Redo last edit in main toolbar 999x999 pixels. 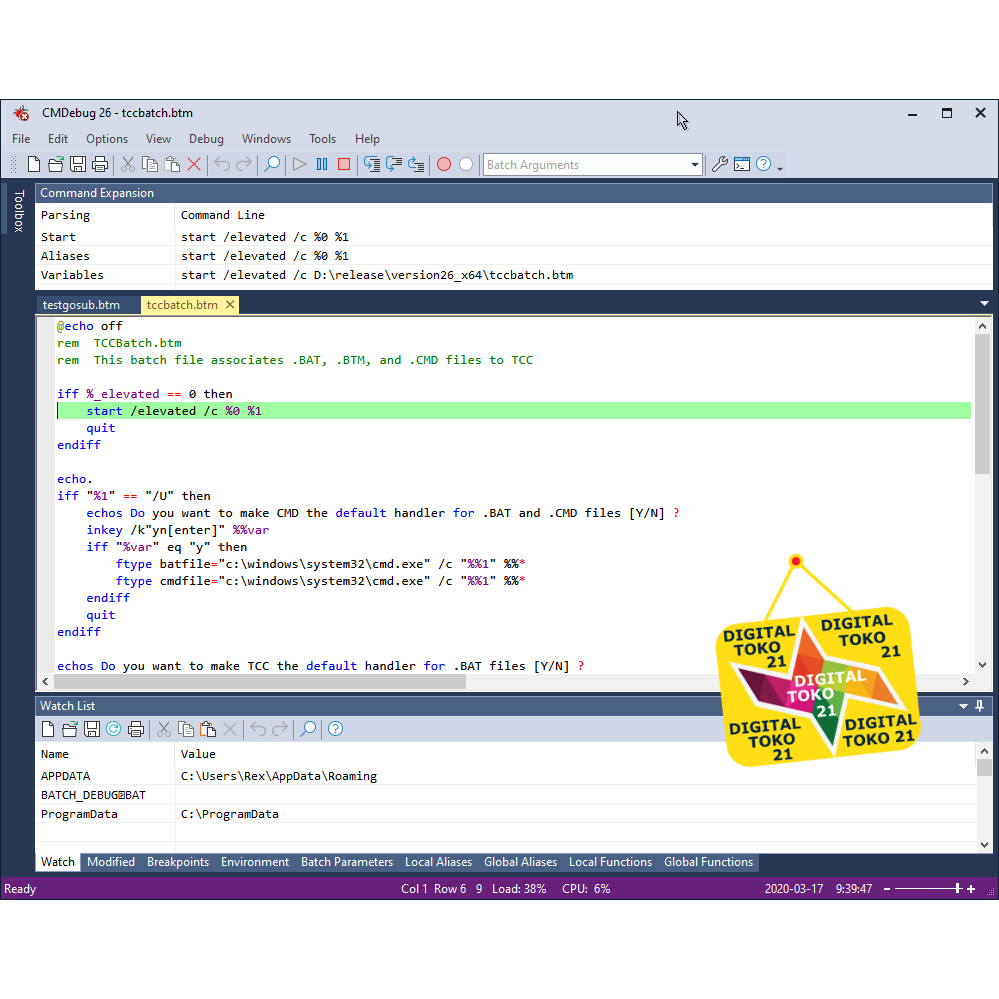[244, 164]
